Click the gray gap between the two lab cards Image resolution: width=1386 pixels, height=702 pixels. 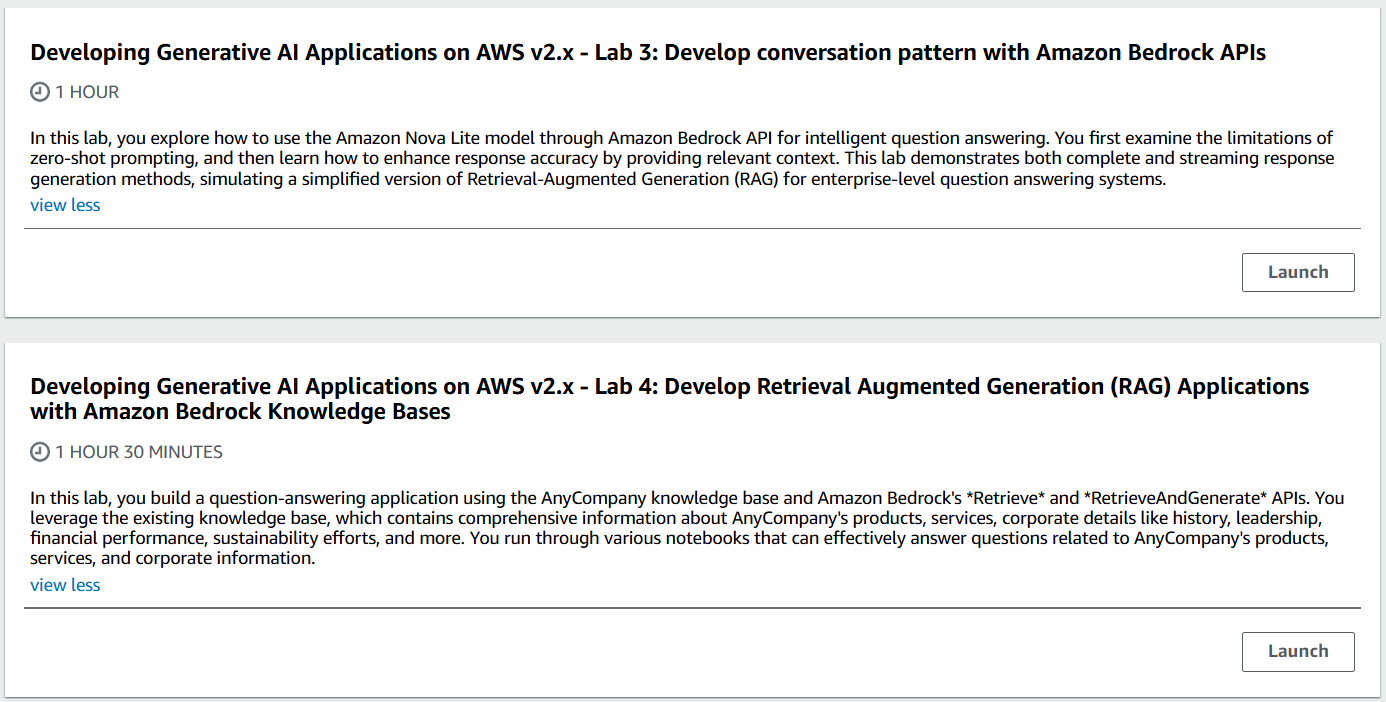coord(692,330)
